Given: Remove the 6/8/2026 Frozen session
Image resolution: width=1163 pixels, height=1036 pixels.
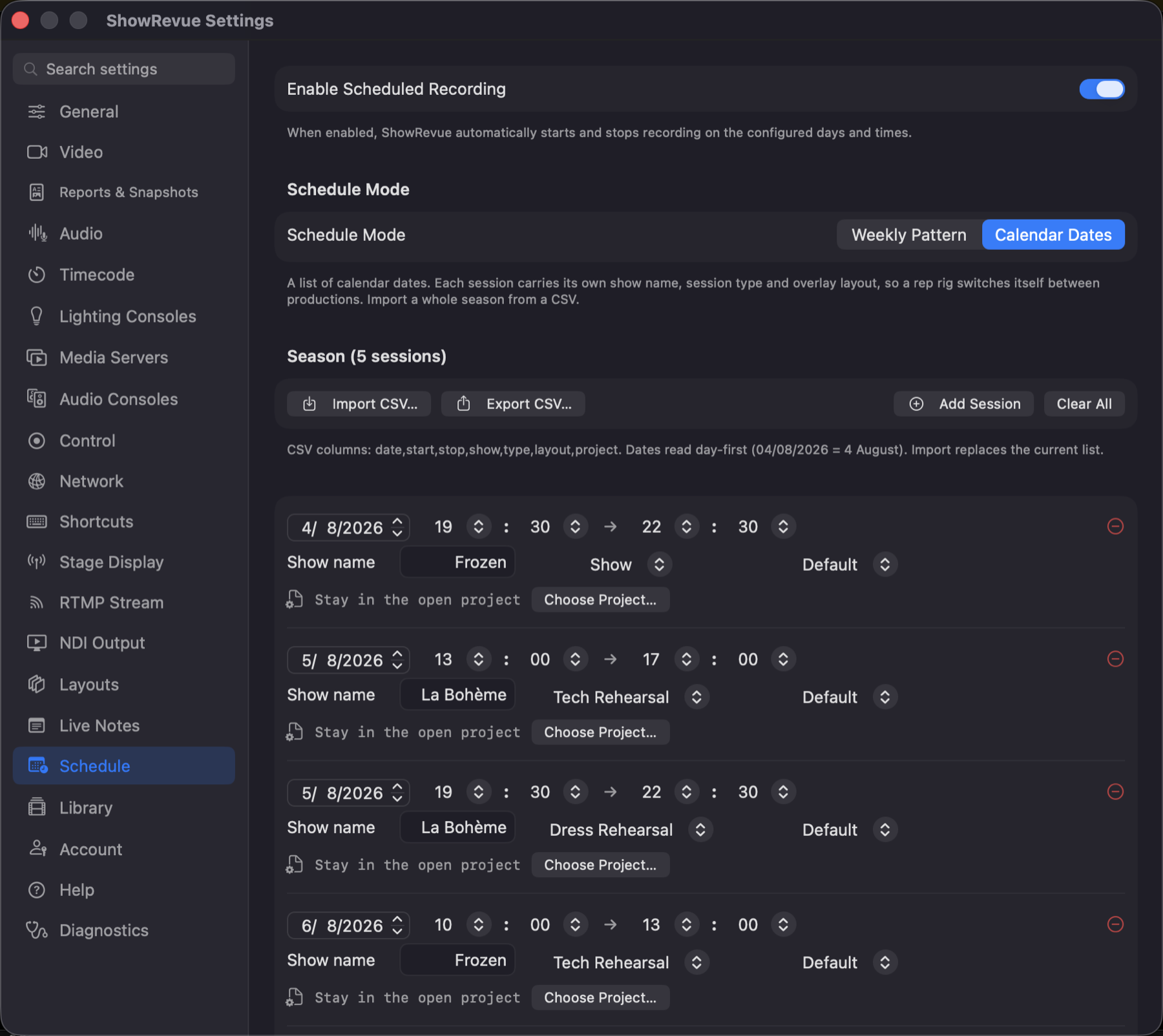Looking at the screenshot, I should point(1115,924).
